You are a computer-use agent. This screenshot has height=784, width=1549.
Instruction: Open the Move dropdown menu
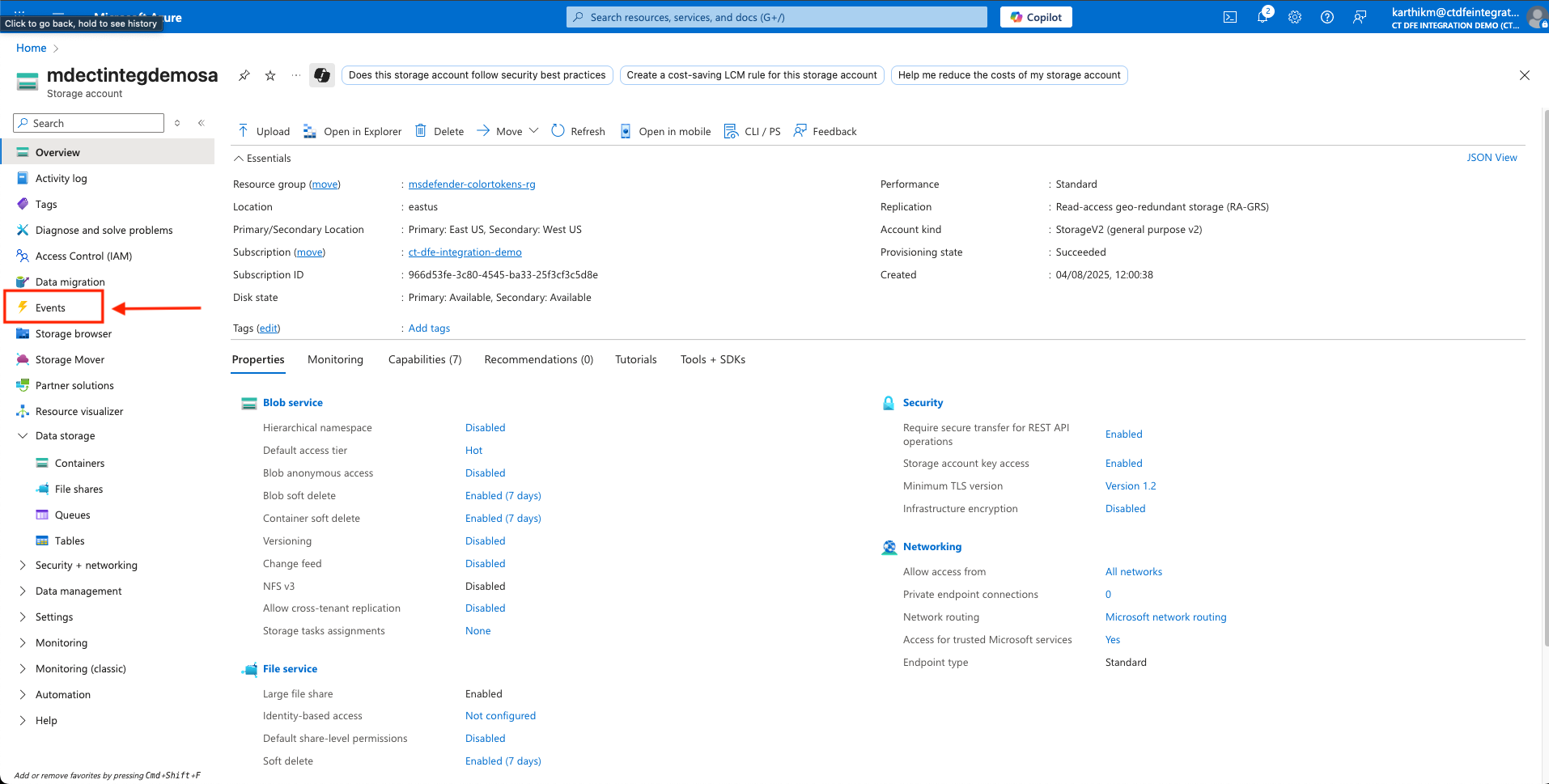(x=508, y=131)
